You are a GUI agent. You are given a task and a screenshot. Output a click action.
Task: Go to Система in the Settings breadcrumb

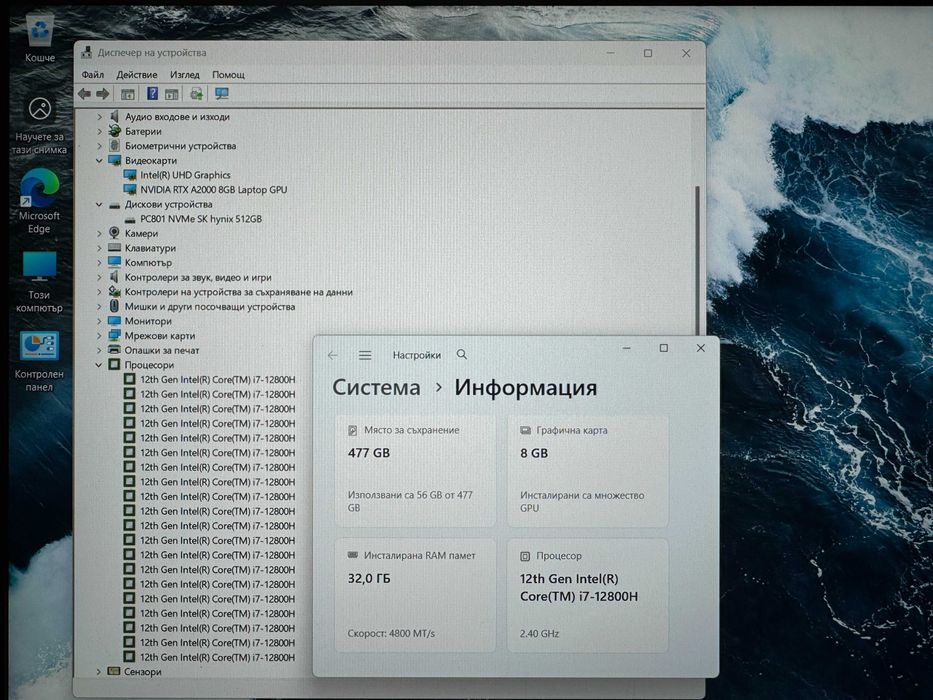coord(376,388)
